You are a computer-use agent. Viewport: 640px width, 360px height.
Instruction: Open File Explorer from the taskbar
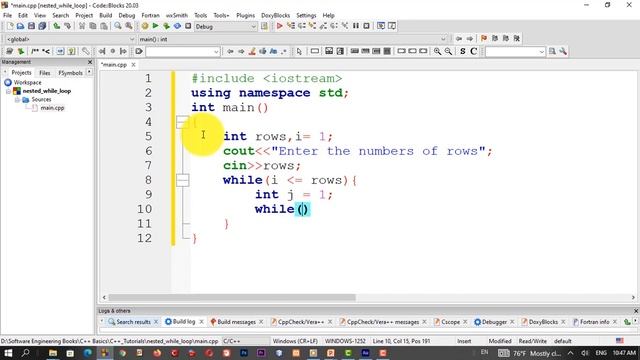pos(53,353)
